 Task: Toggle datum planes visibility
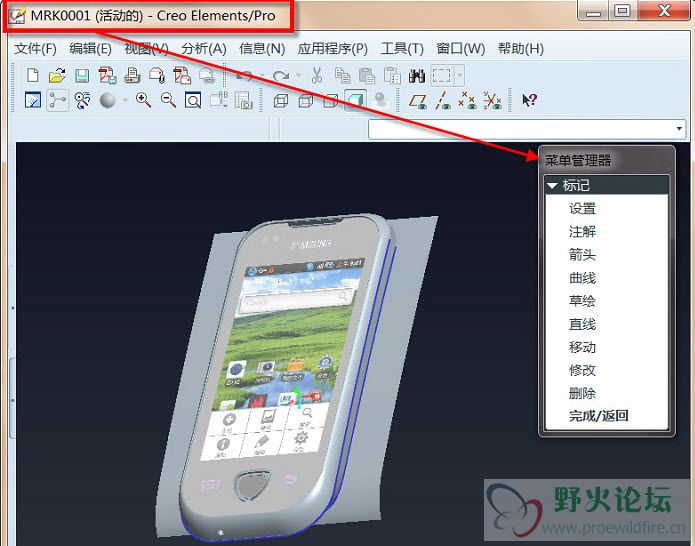[418, 101]
